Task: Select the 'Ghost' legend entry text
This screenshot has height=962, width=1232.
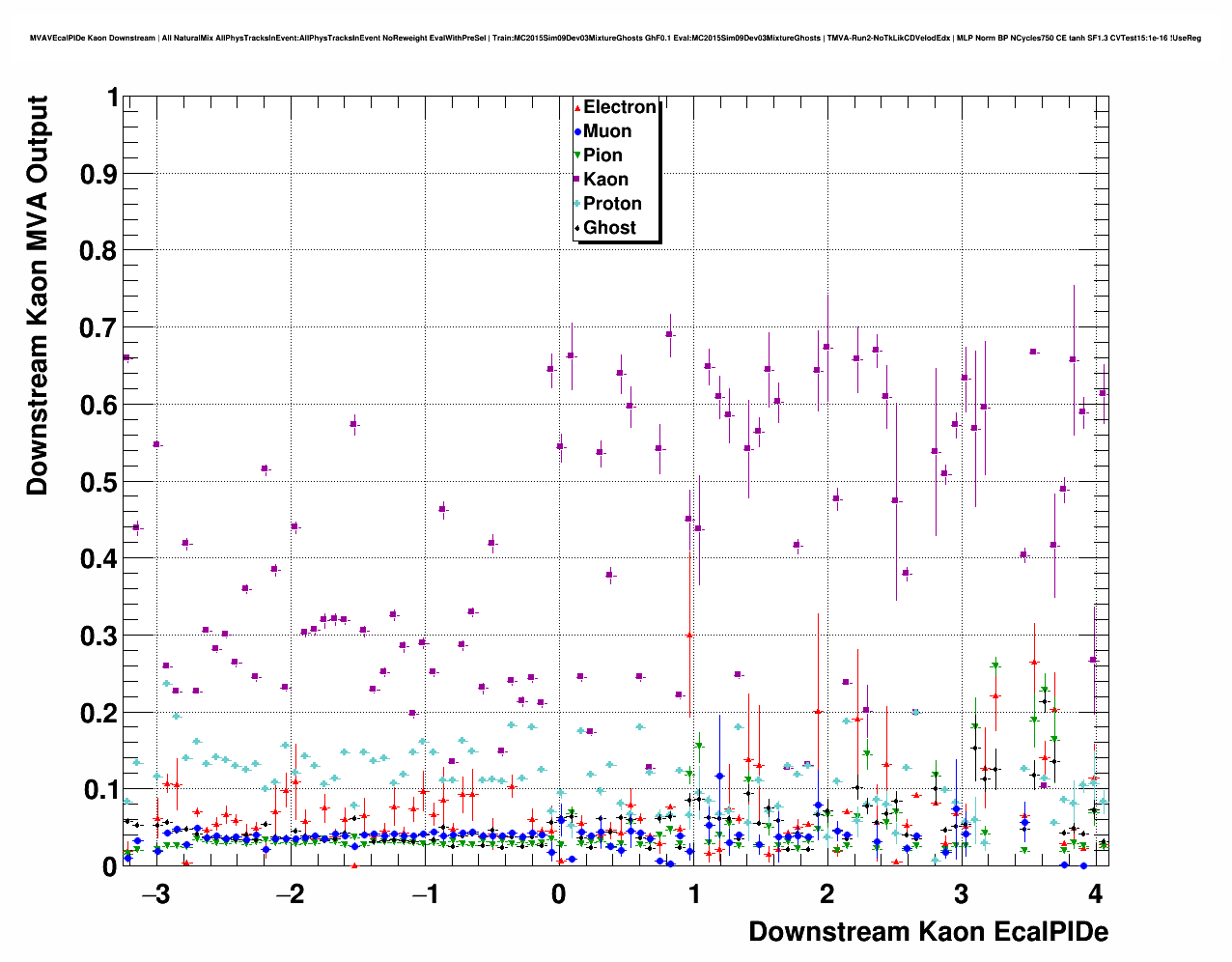Action: [609, 228]
